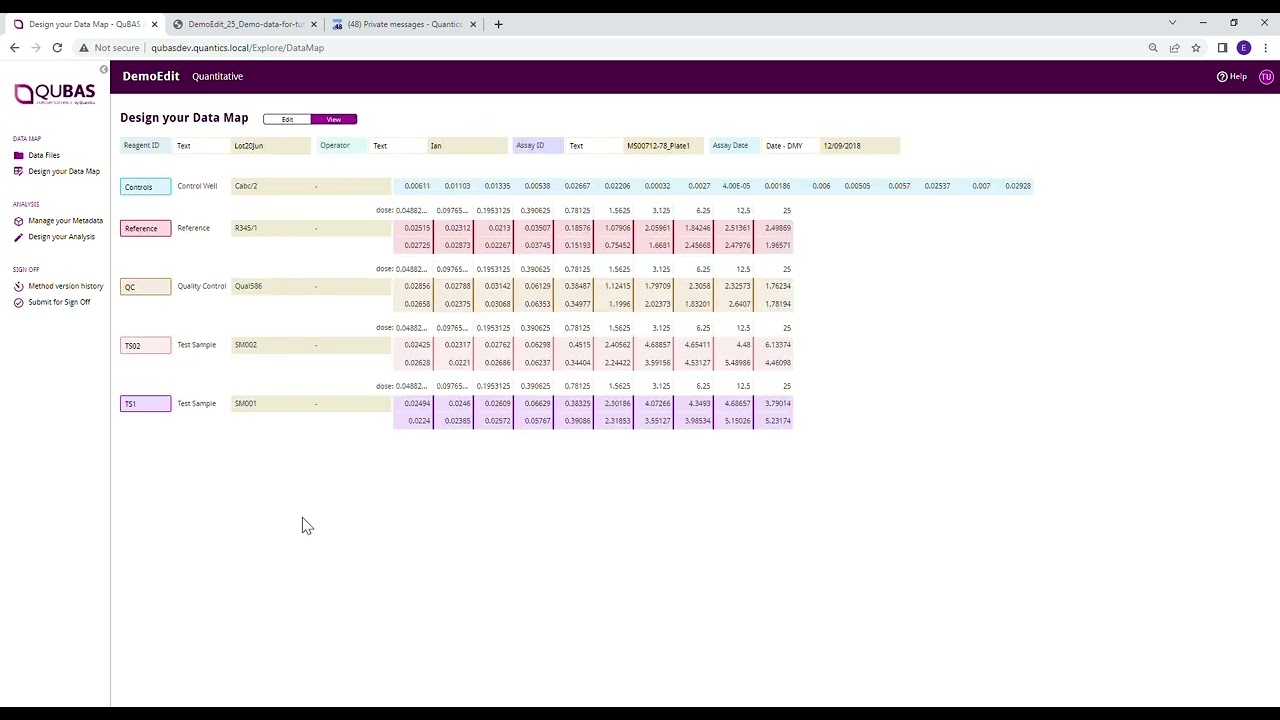This screenshot has width=1280, height=720.
Task: Click the QUBAS logo
Action: coord(55,94)
